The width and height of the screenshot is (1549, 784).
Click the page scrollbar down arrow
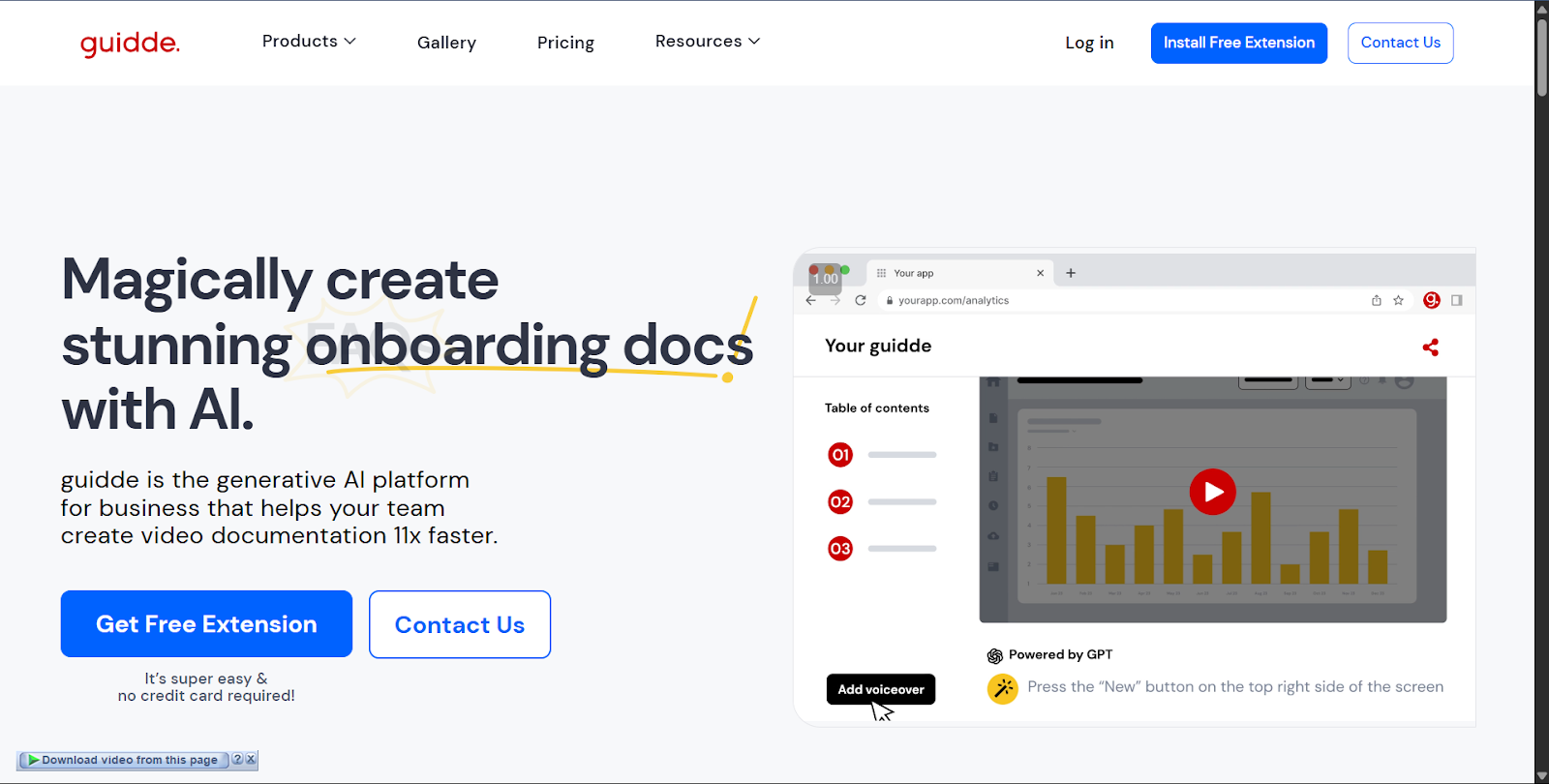click(1541, 775)
